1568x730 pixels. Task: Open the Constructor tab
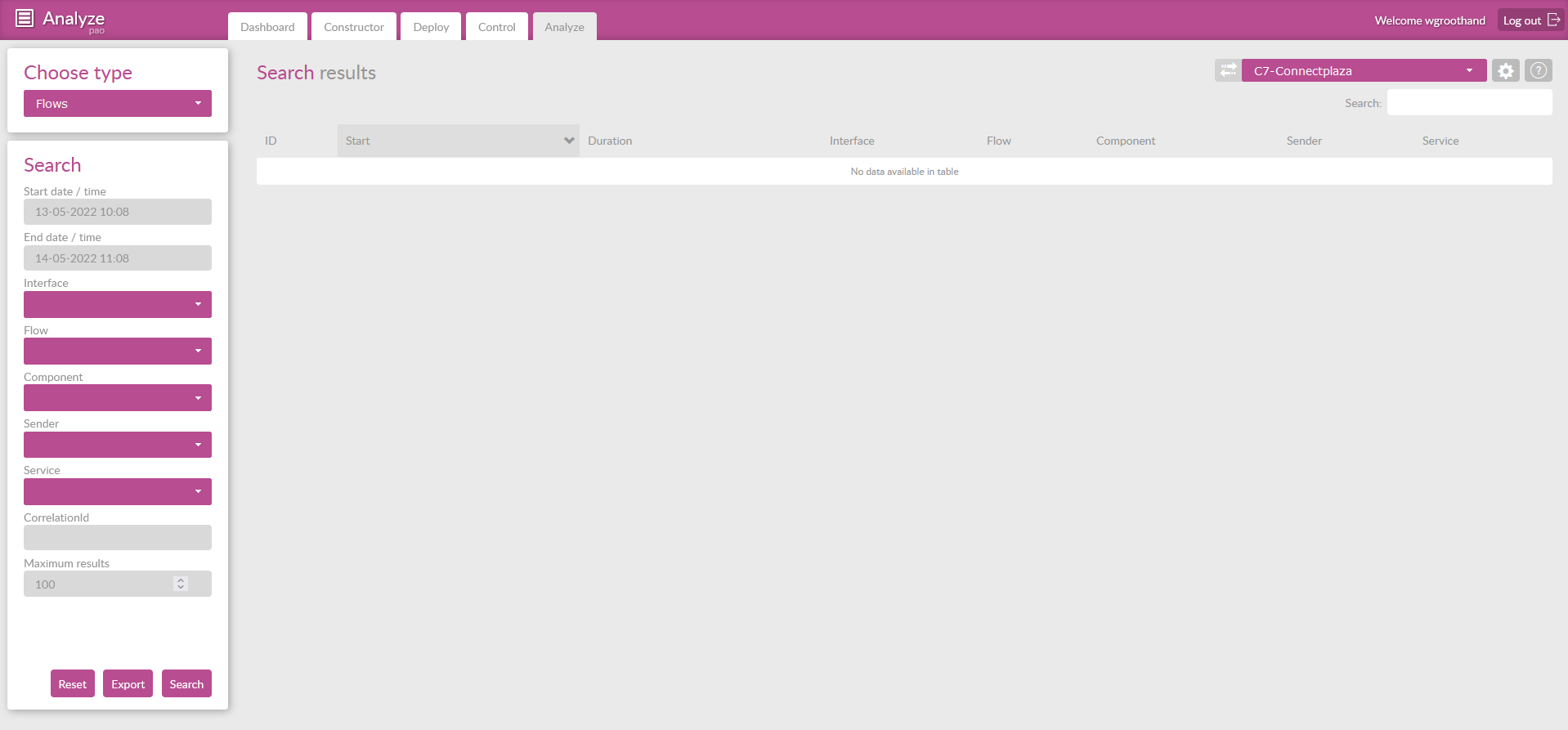click(x=353, y=27)
